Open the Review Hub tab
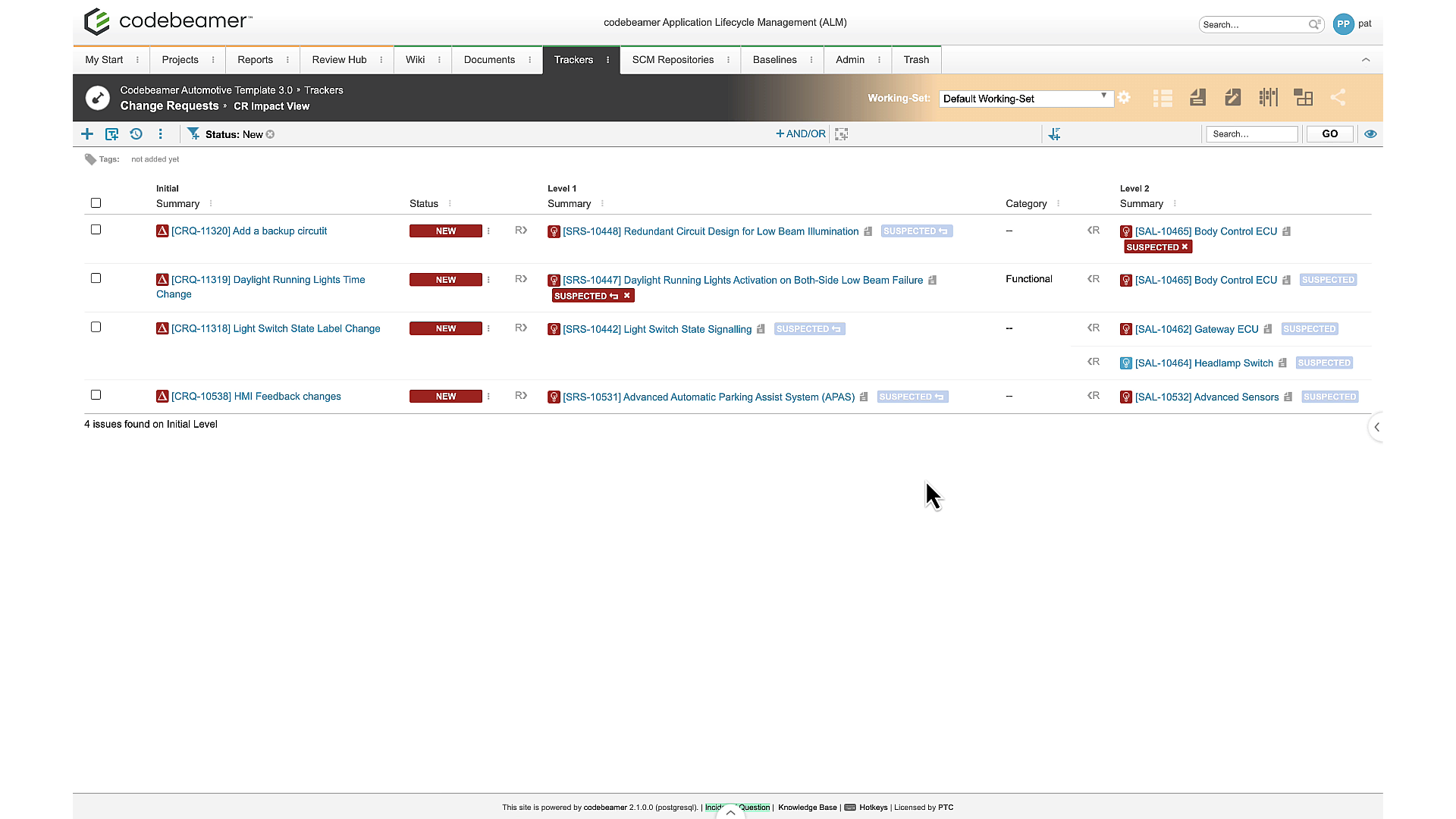1456x819 pixels. (x=339, y=60)
